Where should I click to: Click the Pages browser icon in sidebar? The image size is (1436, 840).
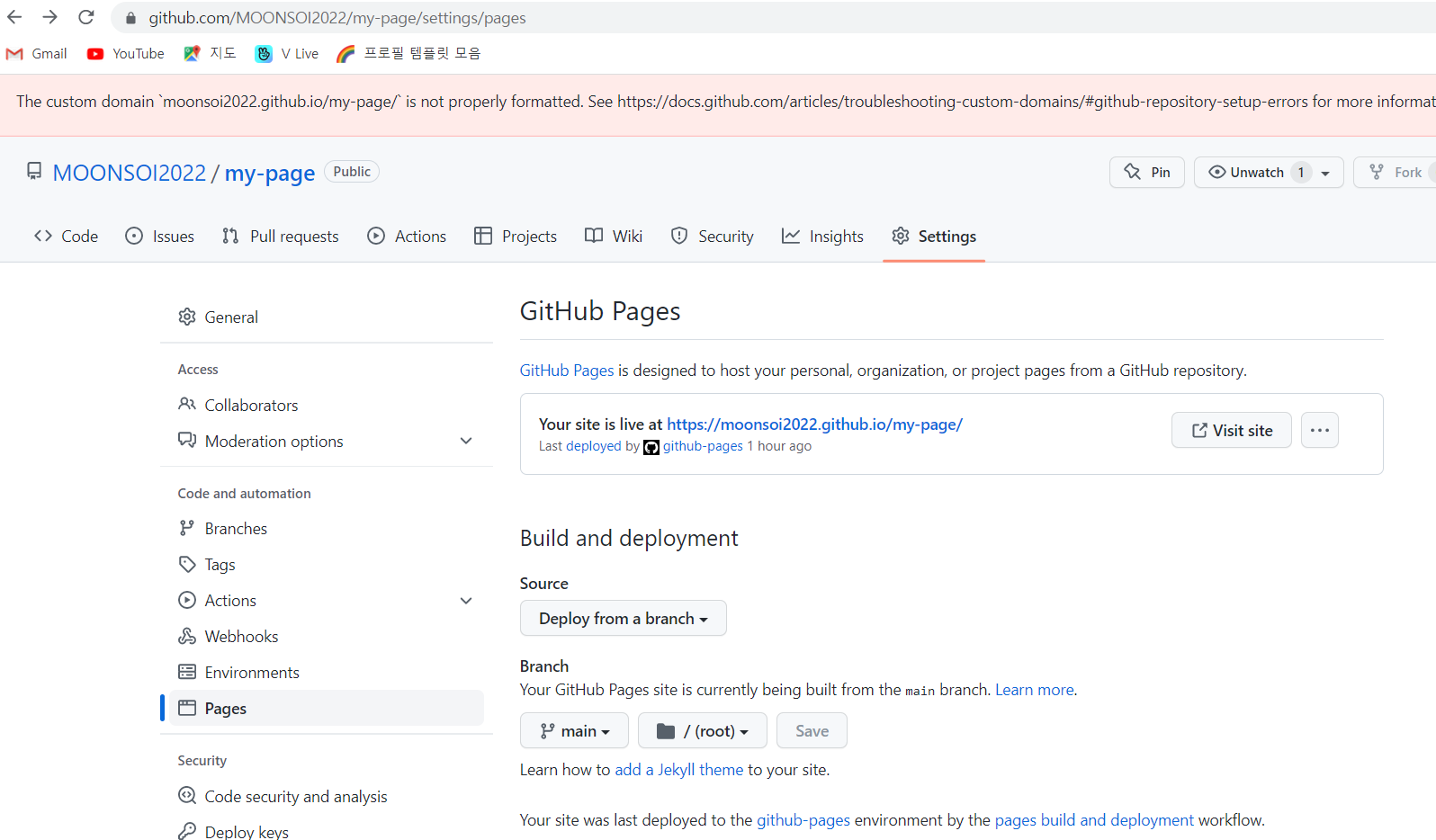(x=187, y=708)
